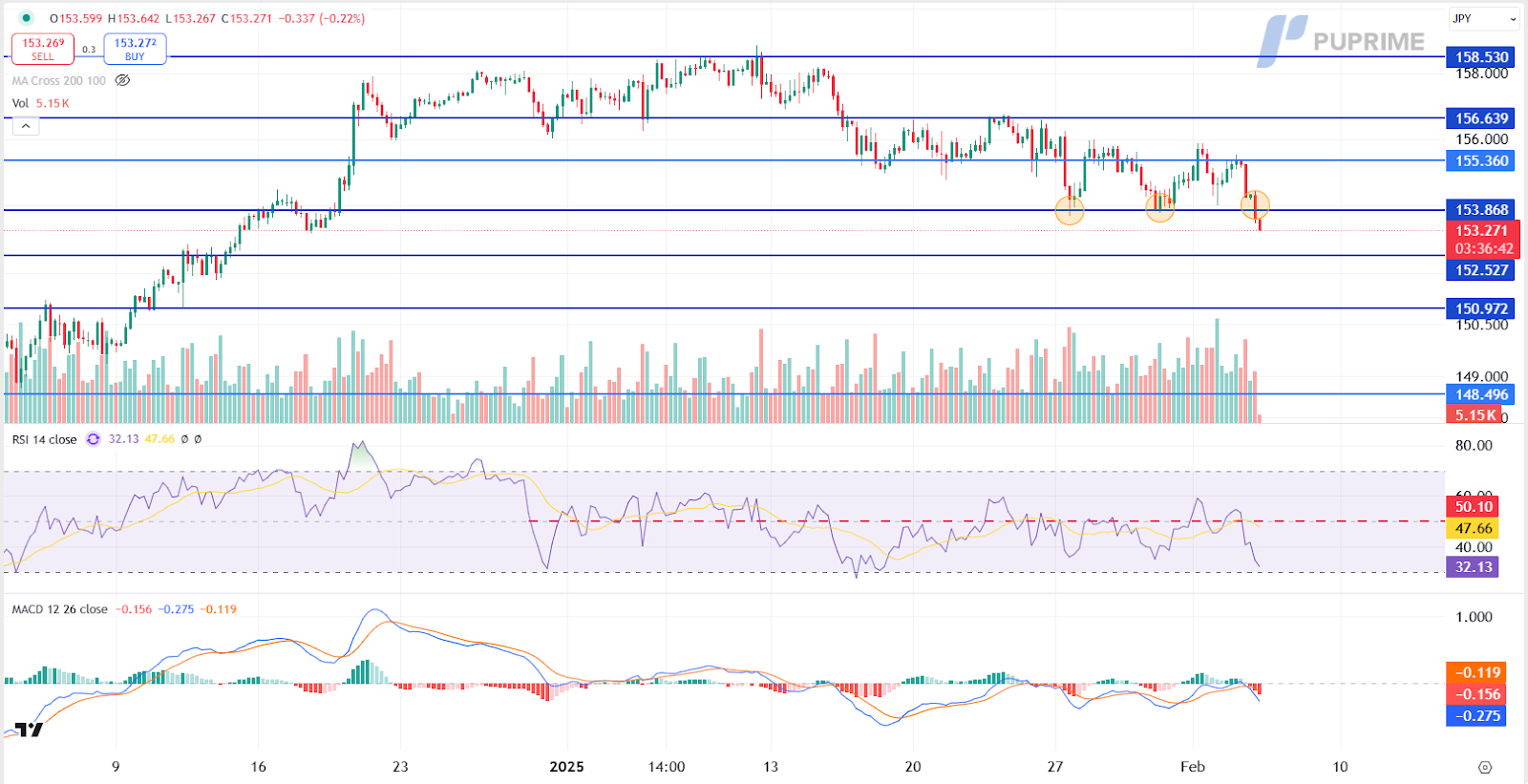The height and width of the screenshot is (784, 1528).
Task: Click the SELL 153.269 button
Action: click(x=43, y=49)
